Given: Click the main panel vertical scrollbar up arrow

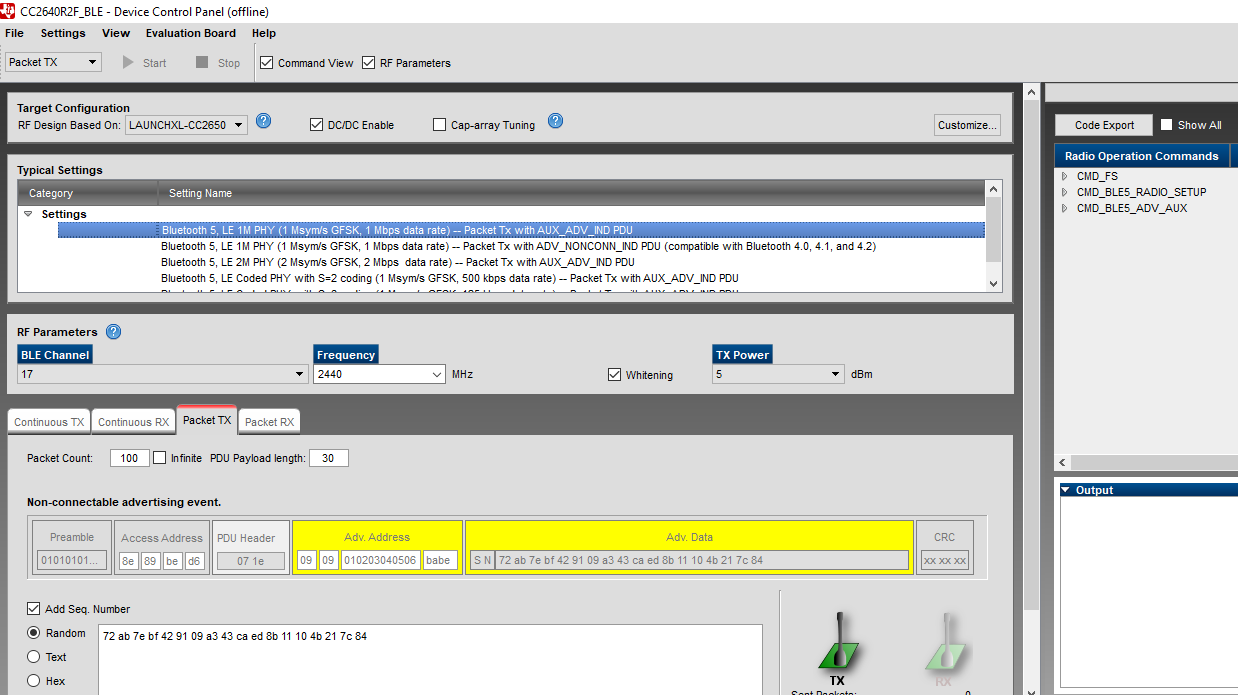Looking at the screenshot, I should point(1033,93).
